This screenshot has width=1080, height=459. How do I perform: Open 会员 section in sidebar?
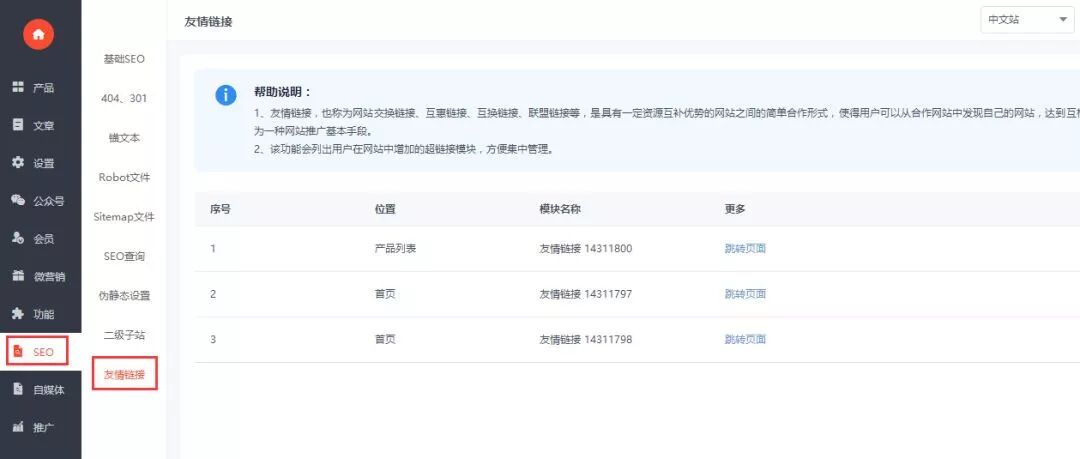click(41, 239)
